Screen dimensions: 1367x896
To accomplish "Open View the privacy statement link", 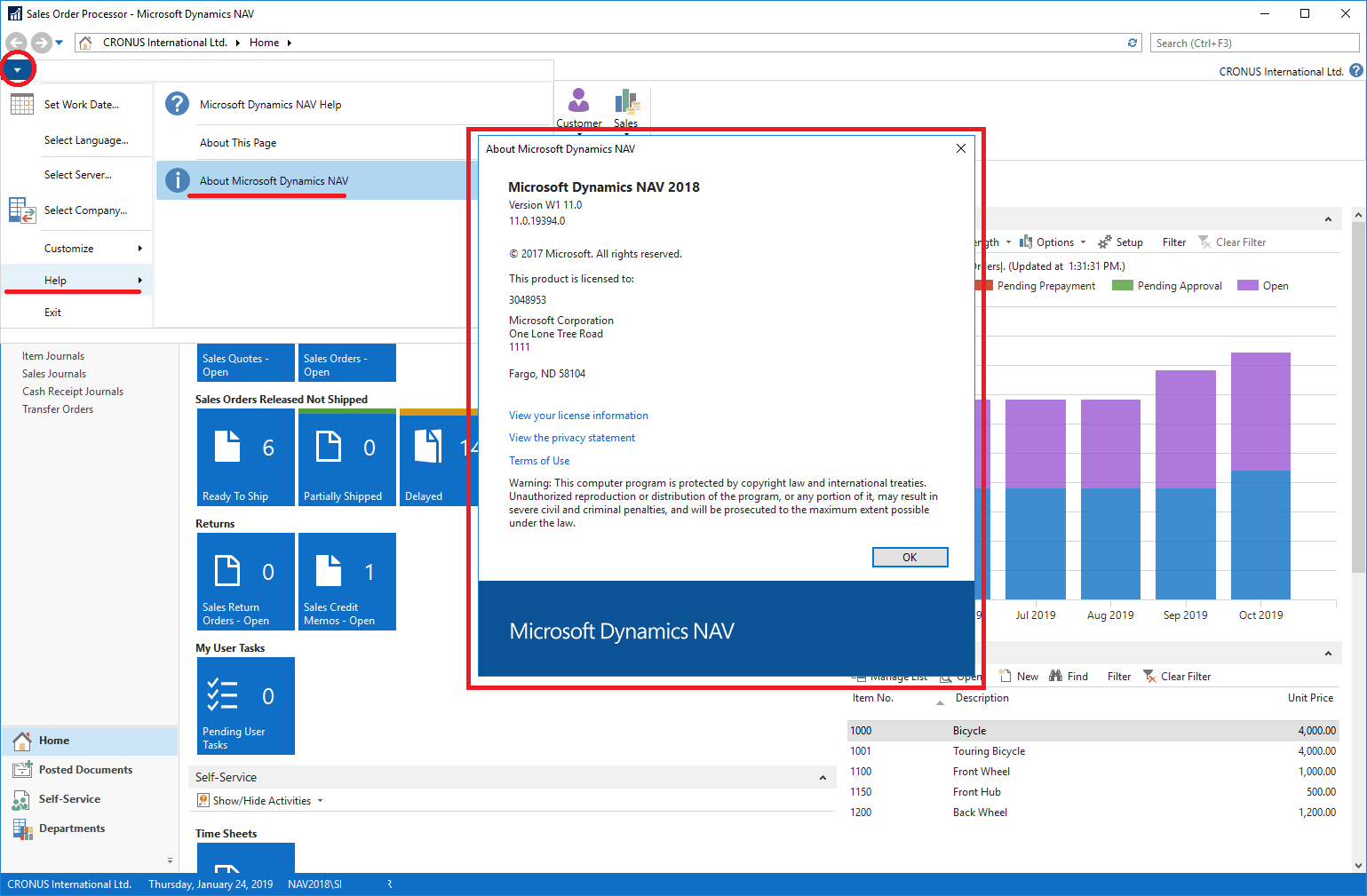I will coord(572,438).
